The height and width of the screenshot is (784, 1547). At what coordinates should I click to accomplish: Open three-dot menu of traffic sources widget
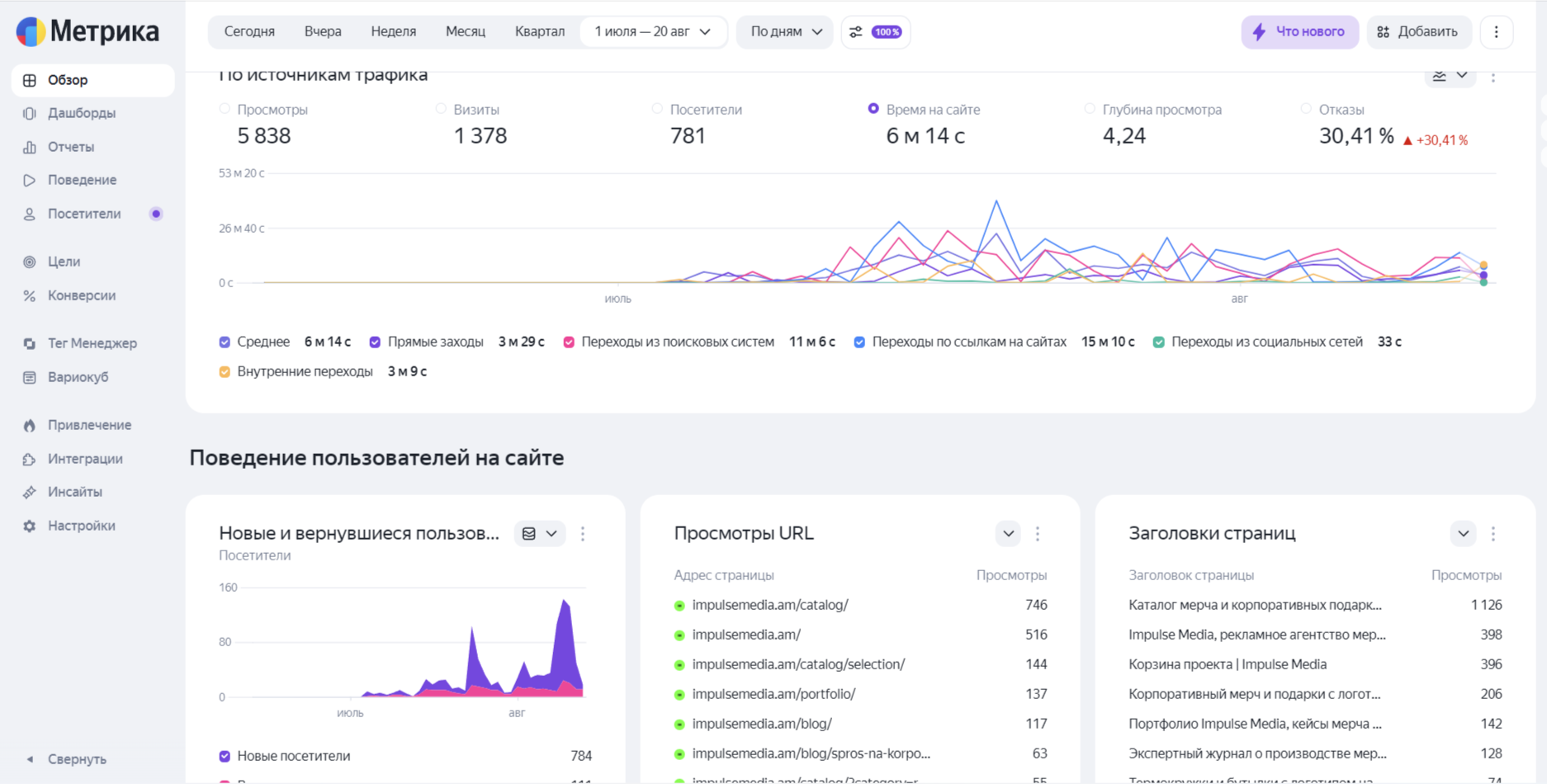pos(1493,77)
